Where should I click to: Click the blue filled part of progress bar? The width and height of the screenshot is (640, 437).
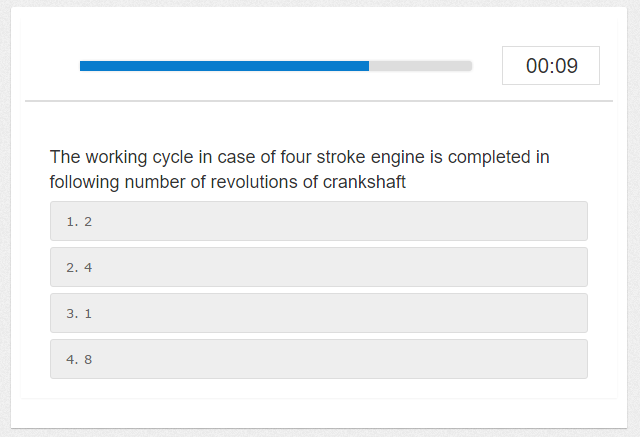(x=224, y=66)
